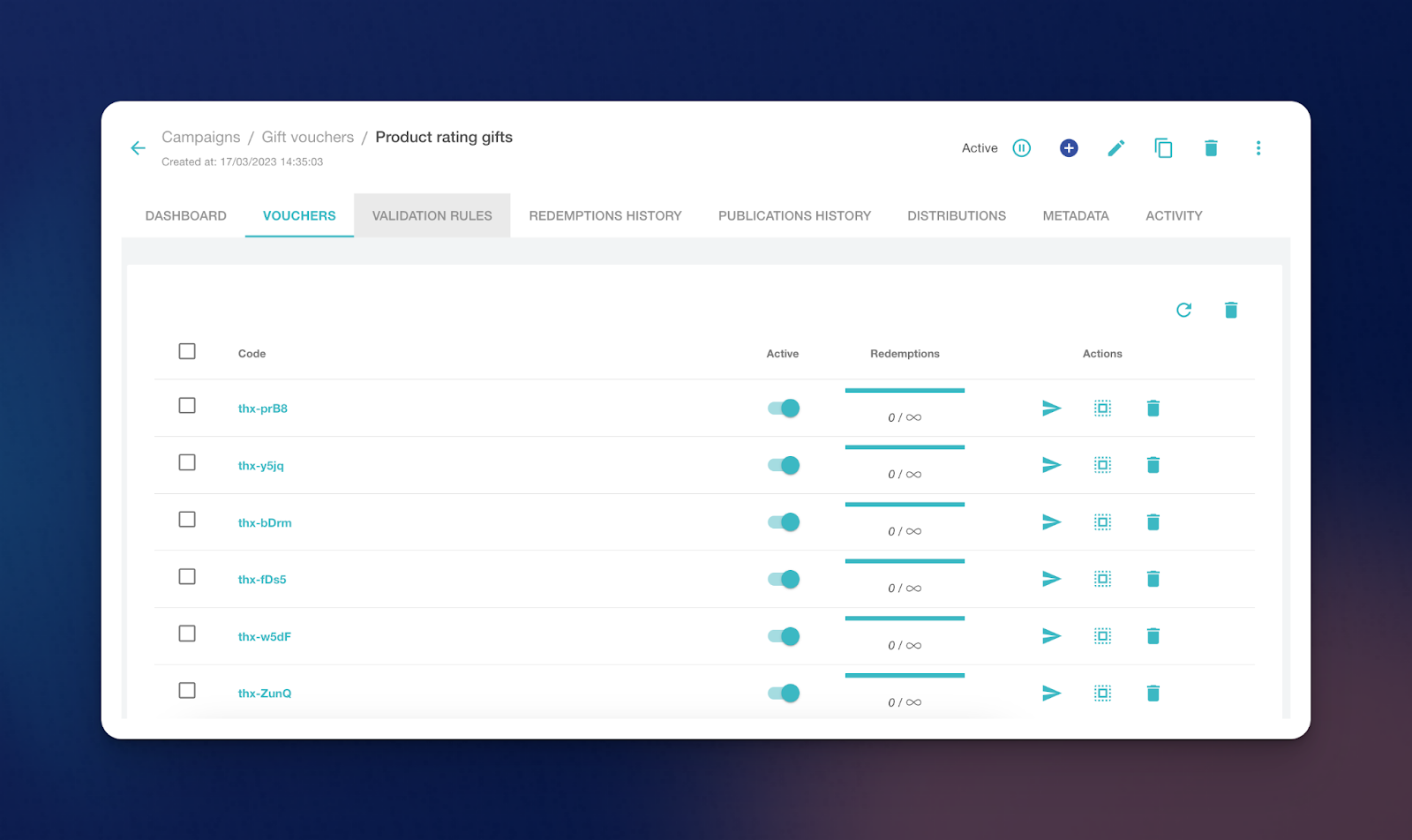Click the bulk delete trash above the table
Image resolution: width=1412 pixels, height=840 pixels.
(x=1230, y=310)
